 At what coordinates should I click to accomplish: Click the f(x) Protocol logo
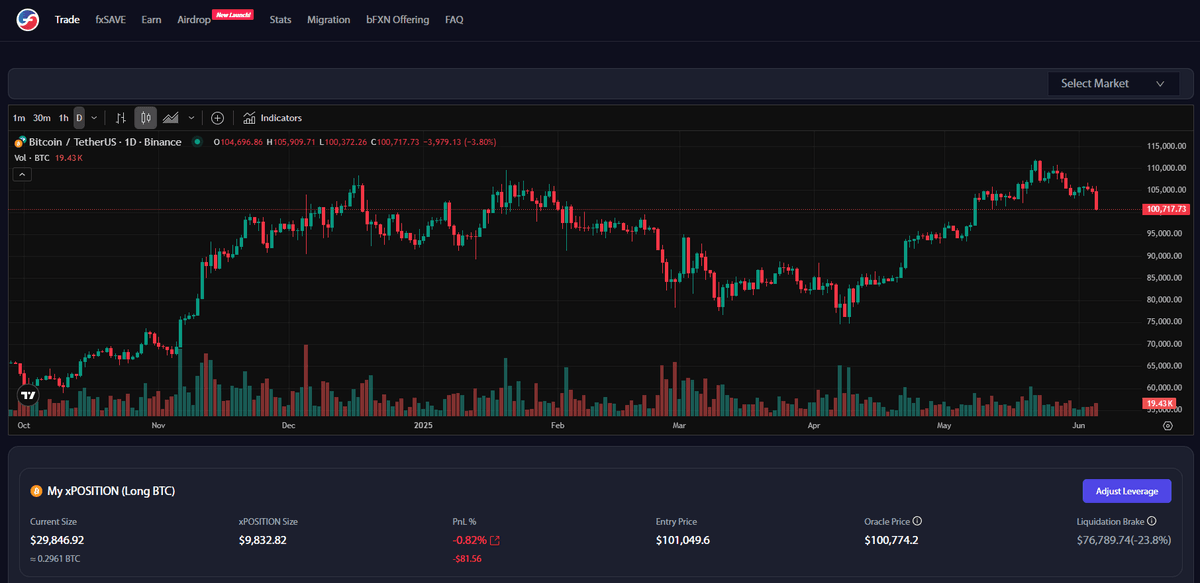(x=27, y=19)
